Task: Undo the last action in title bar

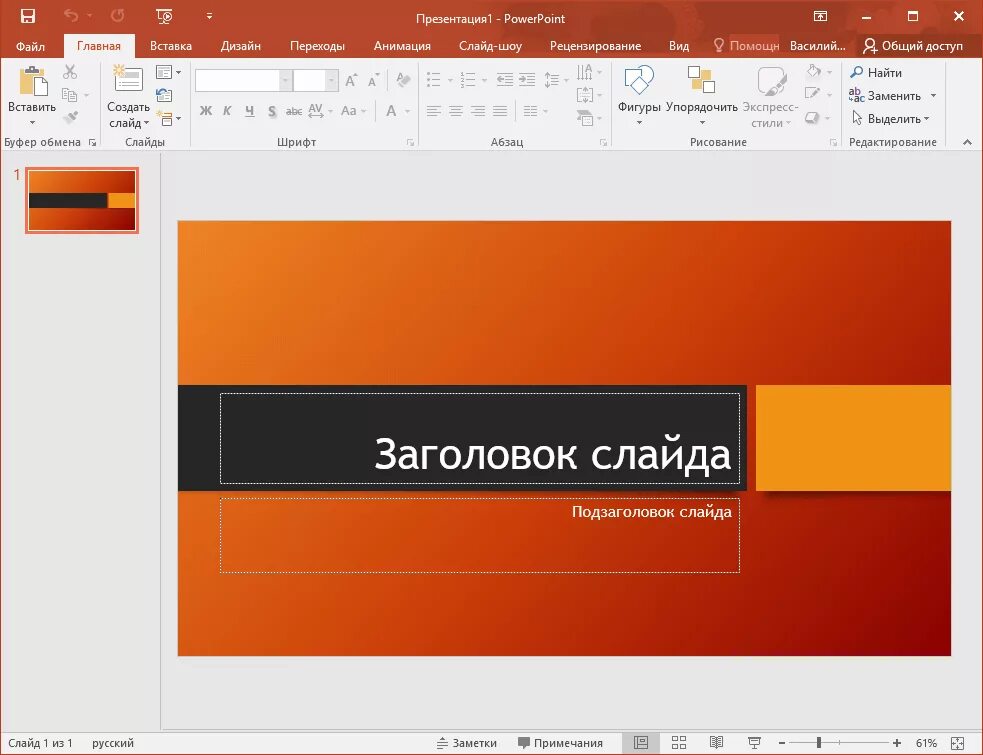Action: 71,16
